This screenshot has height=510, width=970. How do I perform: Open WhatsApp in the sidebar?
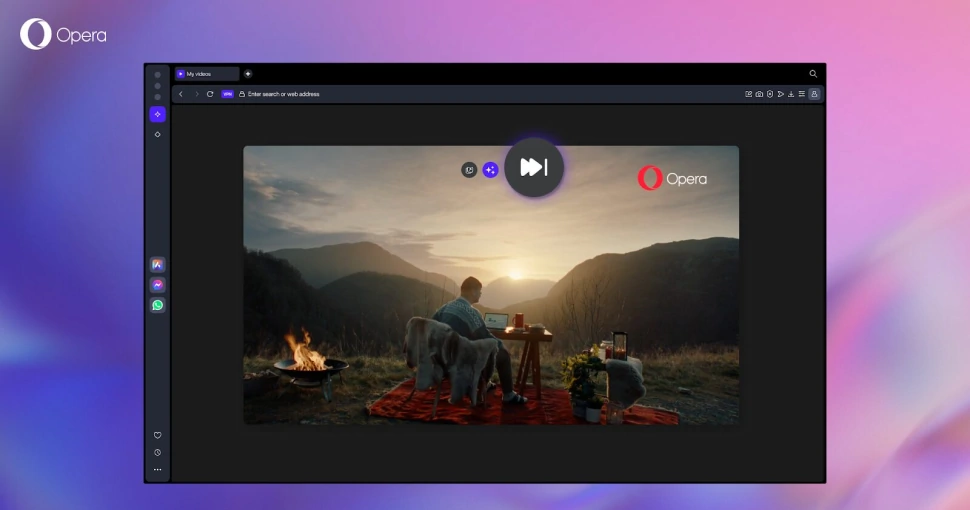(x=158, y=305)
